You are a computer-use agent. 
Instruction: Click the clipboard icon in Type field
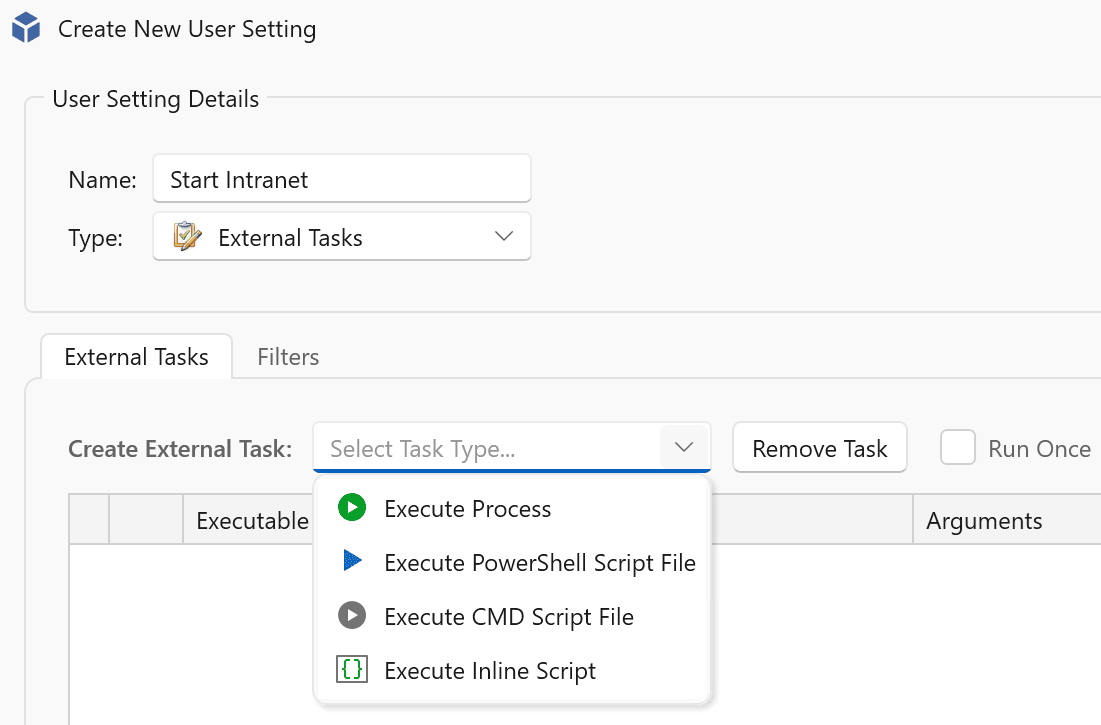(x=187, y=237)
